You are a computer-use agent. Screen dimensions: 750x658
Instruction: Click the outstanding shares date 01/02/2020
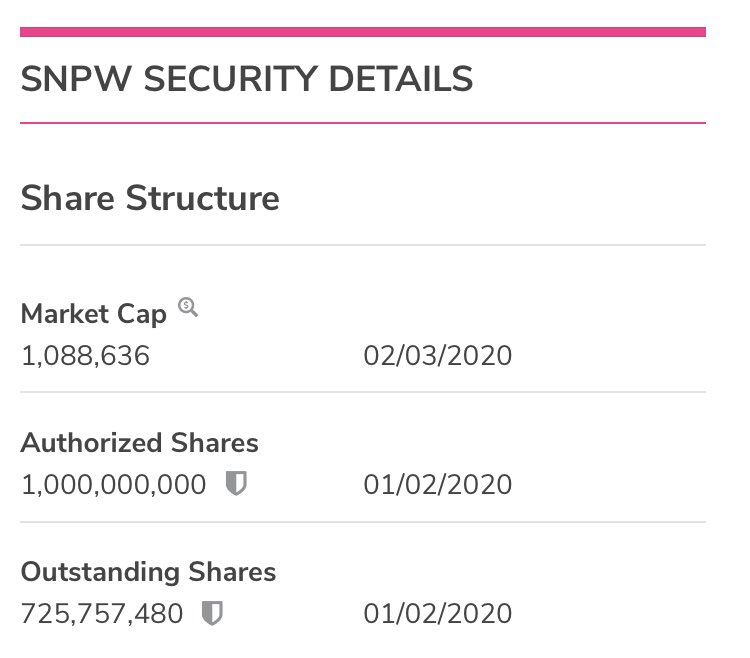[x=438, y=614]
